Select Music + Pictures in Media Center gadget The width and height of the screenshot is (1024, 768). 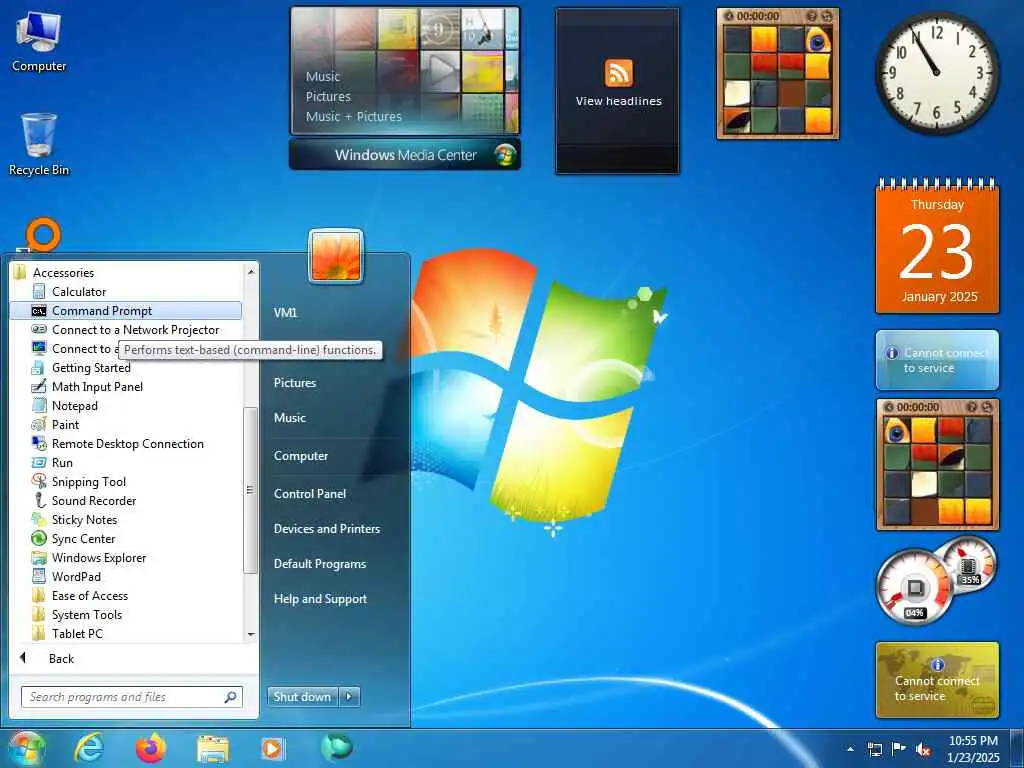(354, 117)
